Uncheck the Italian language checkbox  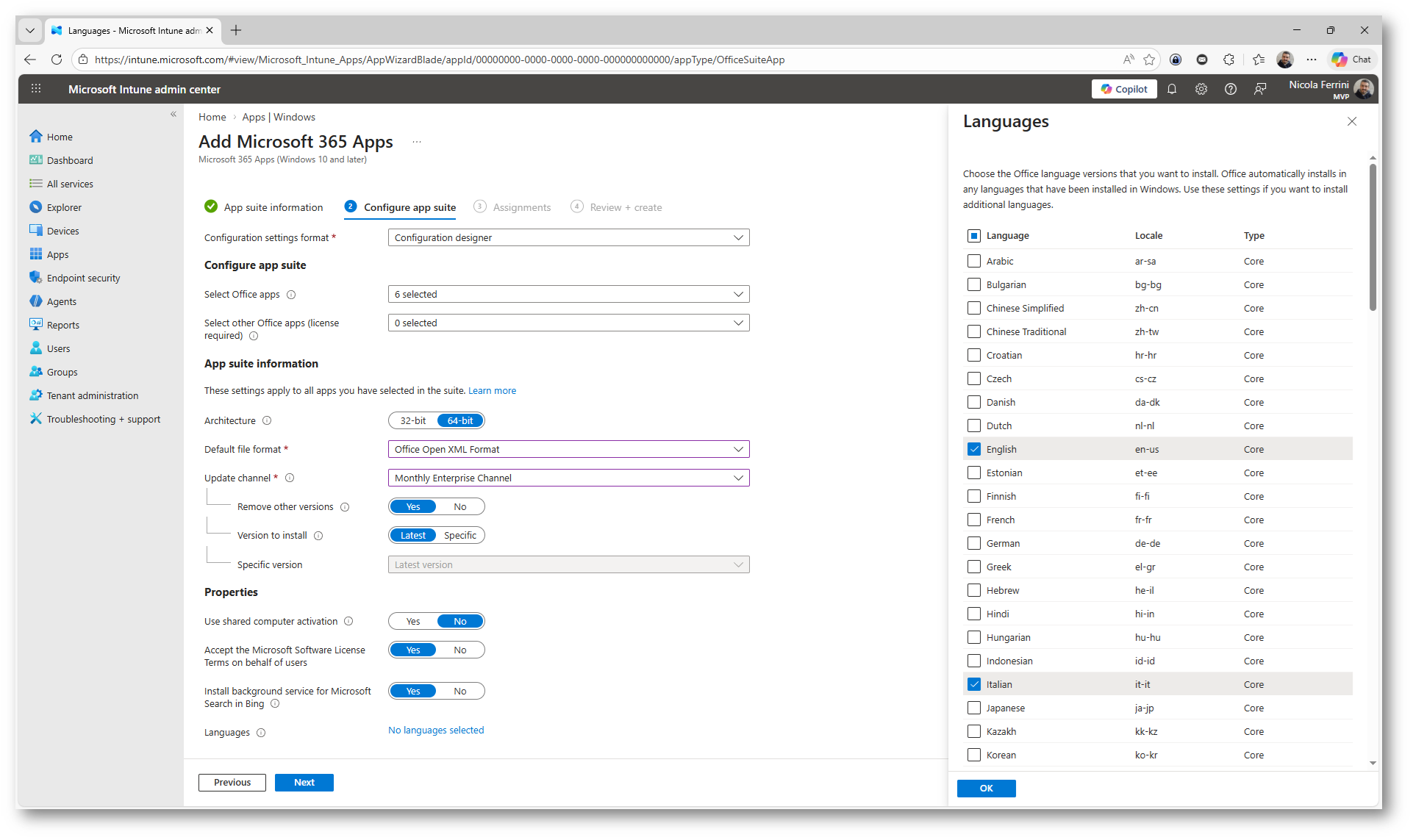pos(974,684)
